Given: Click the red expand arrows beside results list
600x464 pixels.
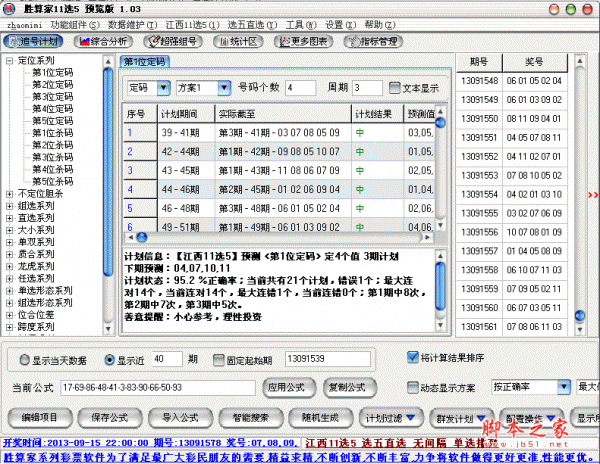Looking at the screenshot, I should coord(593,195).
